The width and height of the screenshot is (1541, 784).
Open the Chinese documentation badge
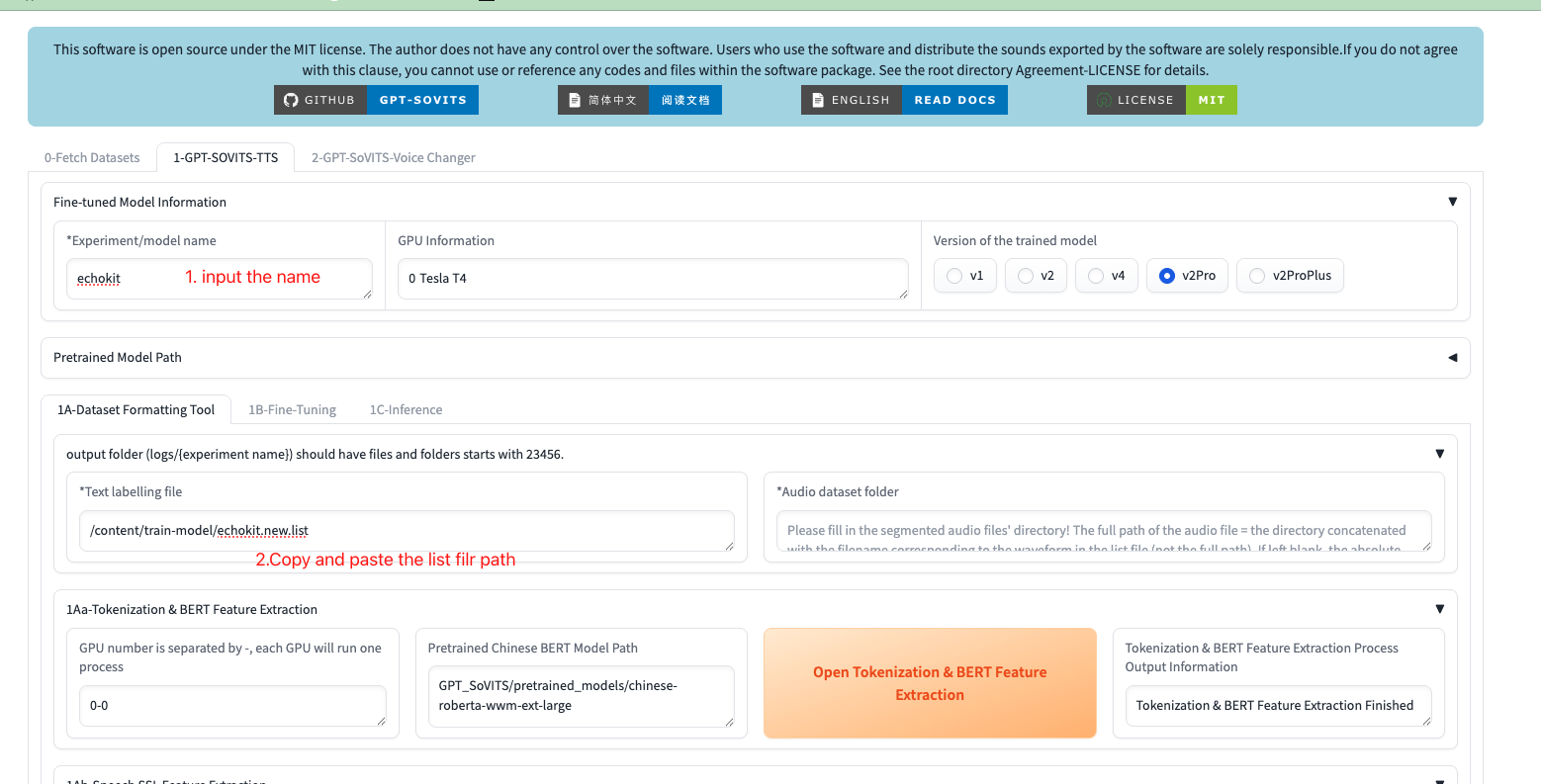(x=640, y=100)
